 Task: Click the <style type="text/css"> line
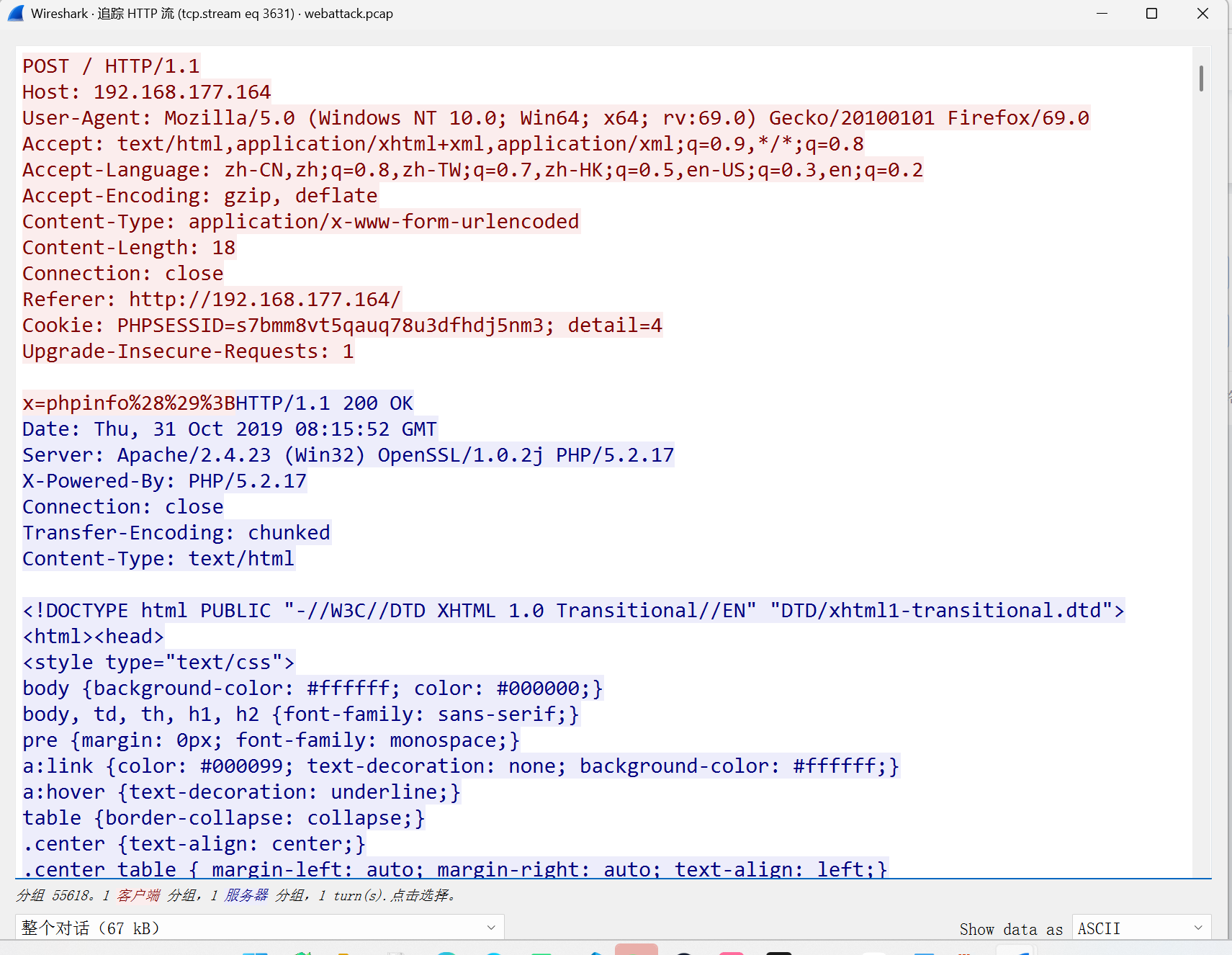pos(158,663)
